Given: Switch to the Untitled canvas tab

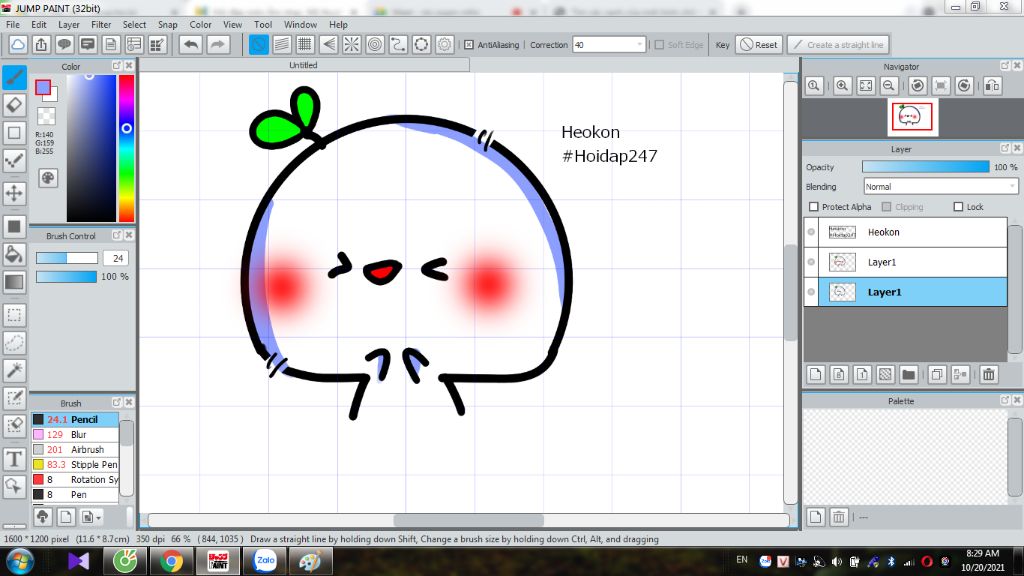Looking at the screenshot, I should 303,65.
